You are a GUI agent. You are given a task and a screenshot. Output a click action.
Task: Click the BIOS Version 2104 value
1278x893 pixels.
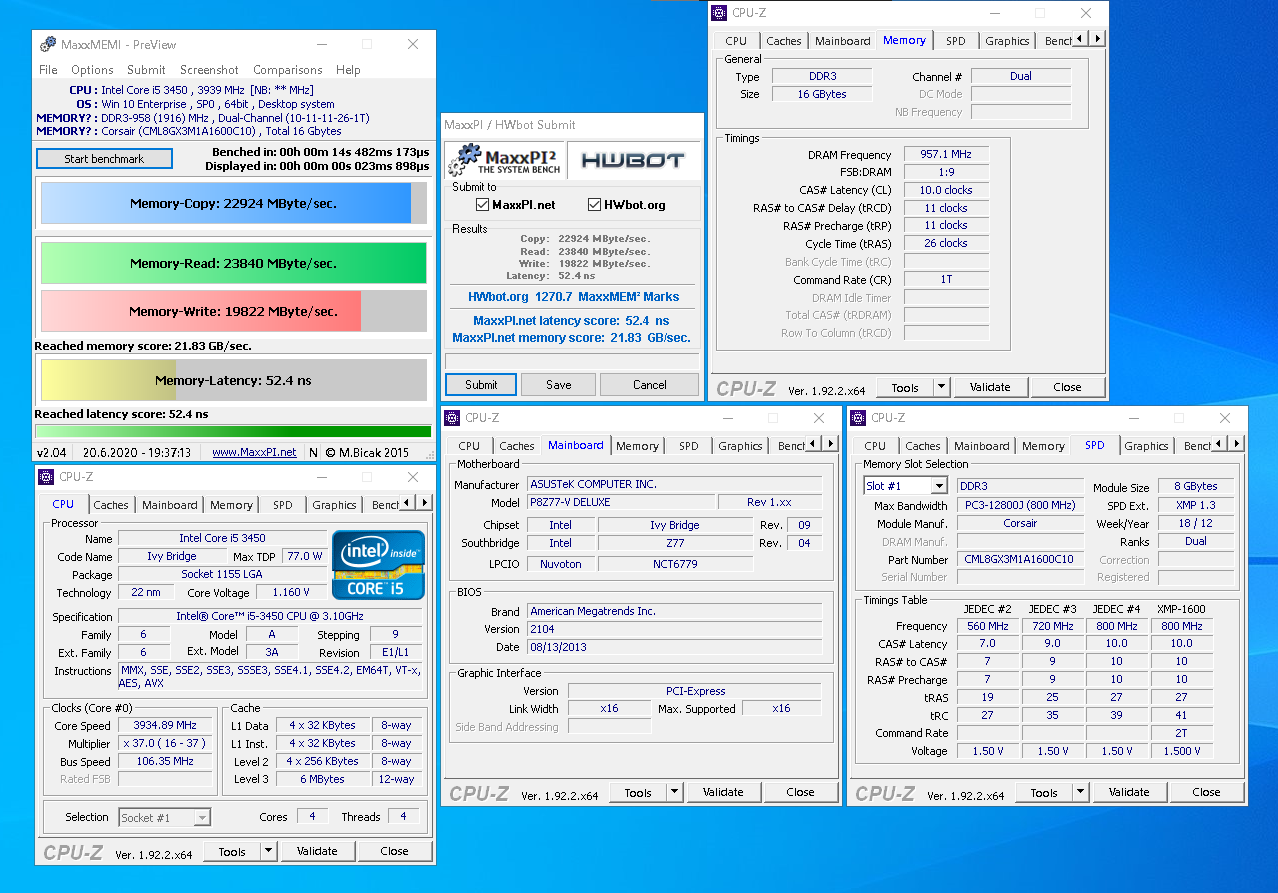click(x=674, y=629)
